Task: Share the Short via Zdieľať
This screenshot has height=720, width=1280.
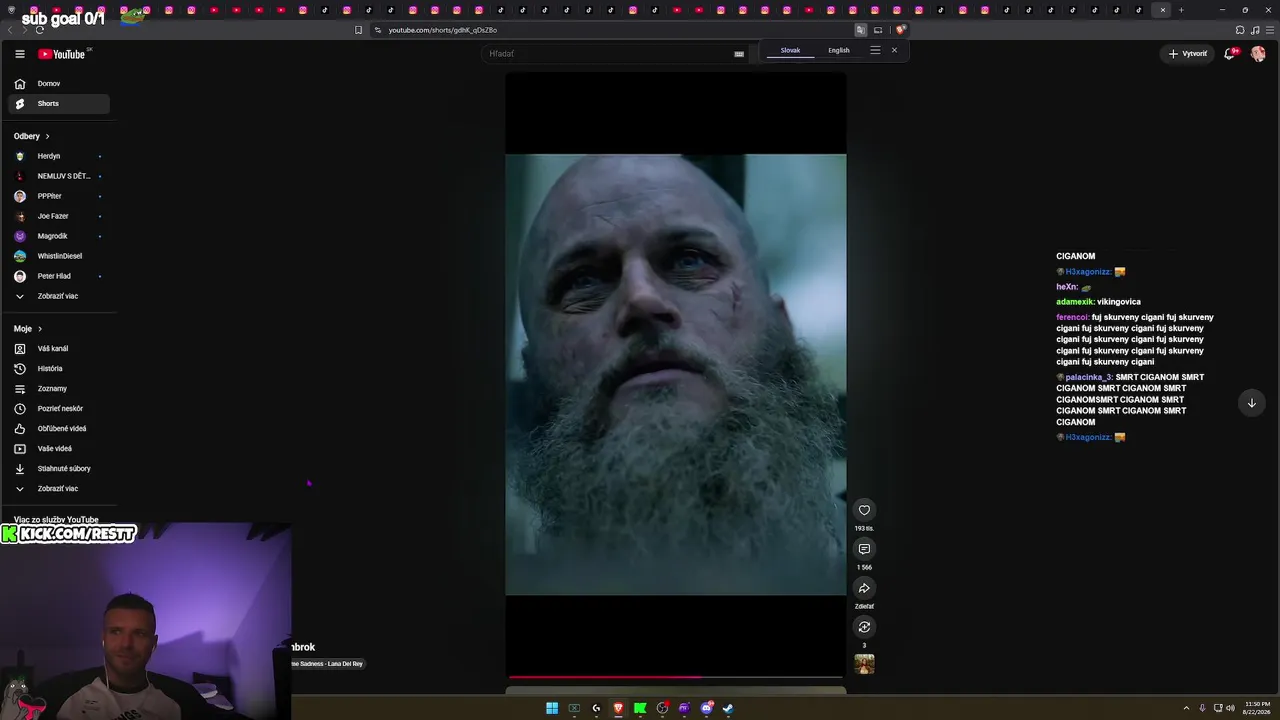Action: [864, 588]
